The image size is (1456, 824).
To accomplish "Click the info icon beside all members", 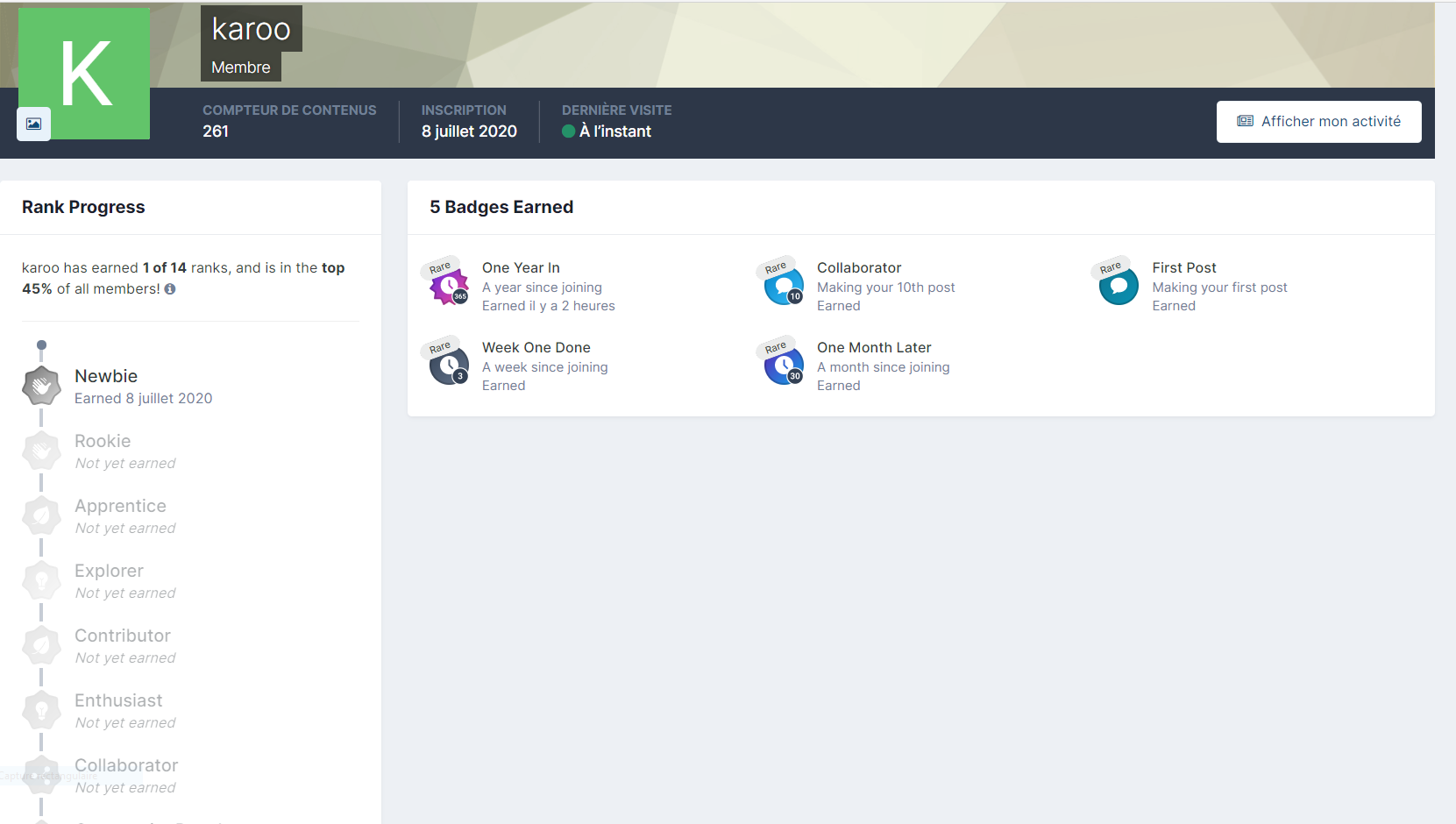I will [x=170, y=289].
